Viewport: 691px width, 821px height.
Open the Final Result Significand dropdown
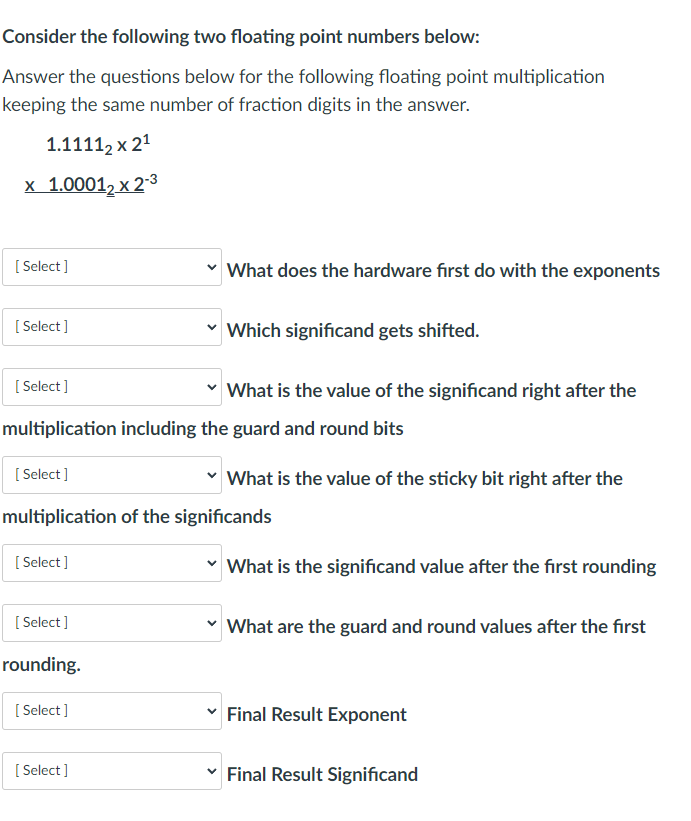(110, 770)
